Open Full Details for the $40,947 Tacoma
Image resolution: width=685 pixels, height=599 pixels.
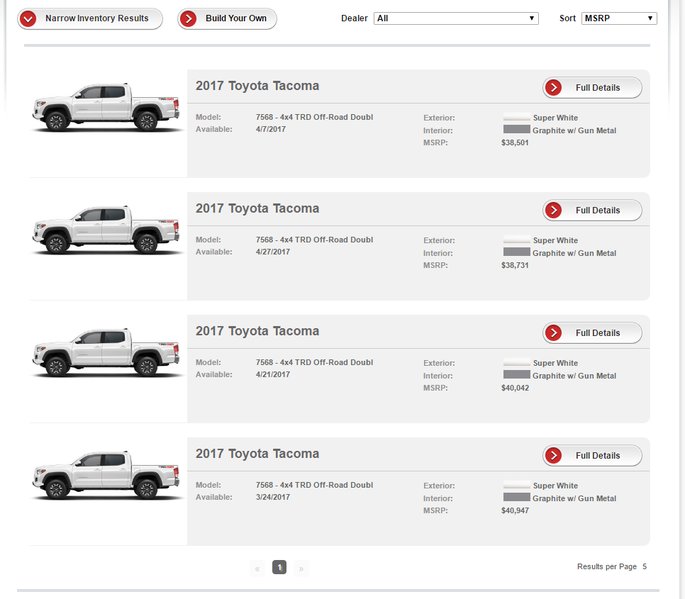click(x=592, y=456)
